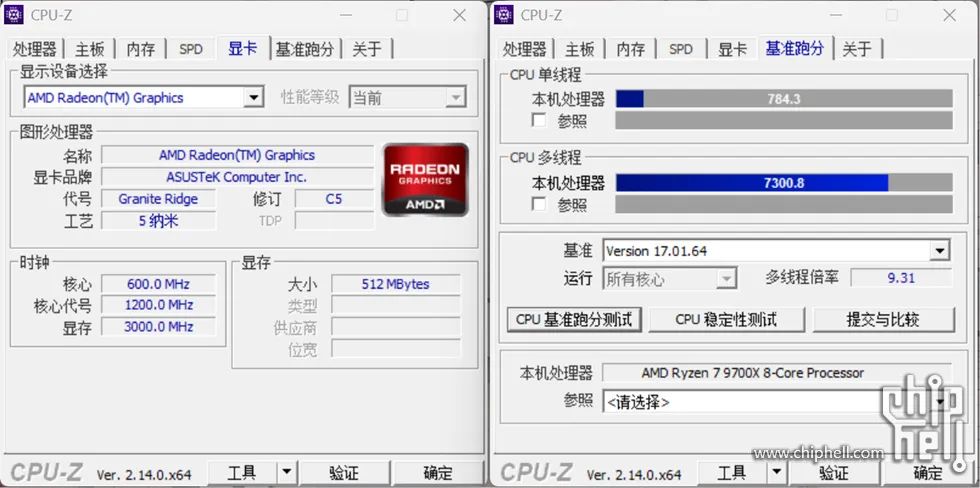The width and height of the screenshot is (980, 488).
Task: Switch to SPD tab in left window
Action: point(191,49)
